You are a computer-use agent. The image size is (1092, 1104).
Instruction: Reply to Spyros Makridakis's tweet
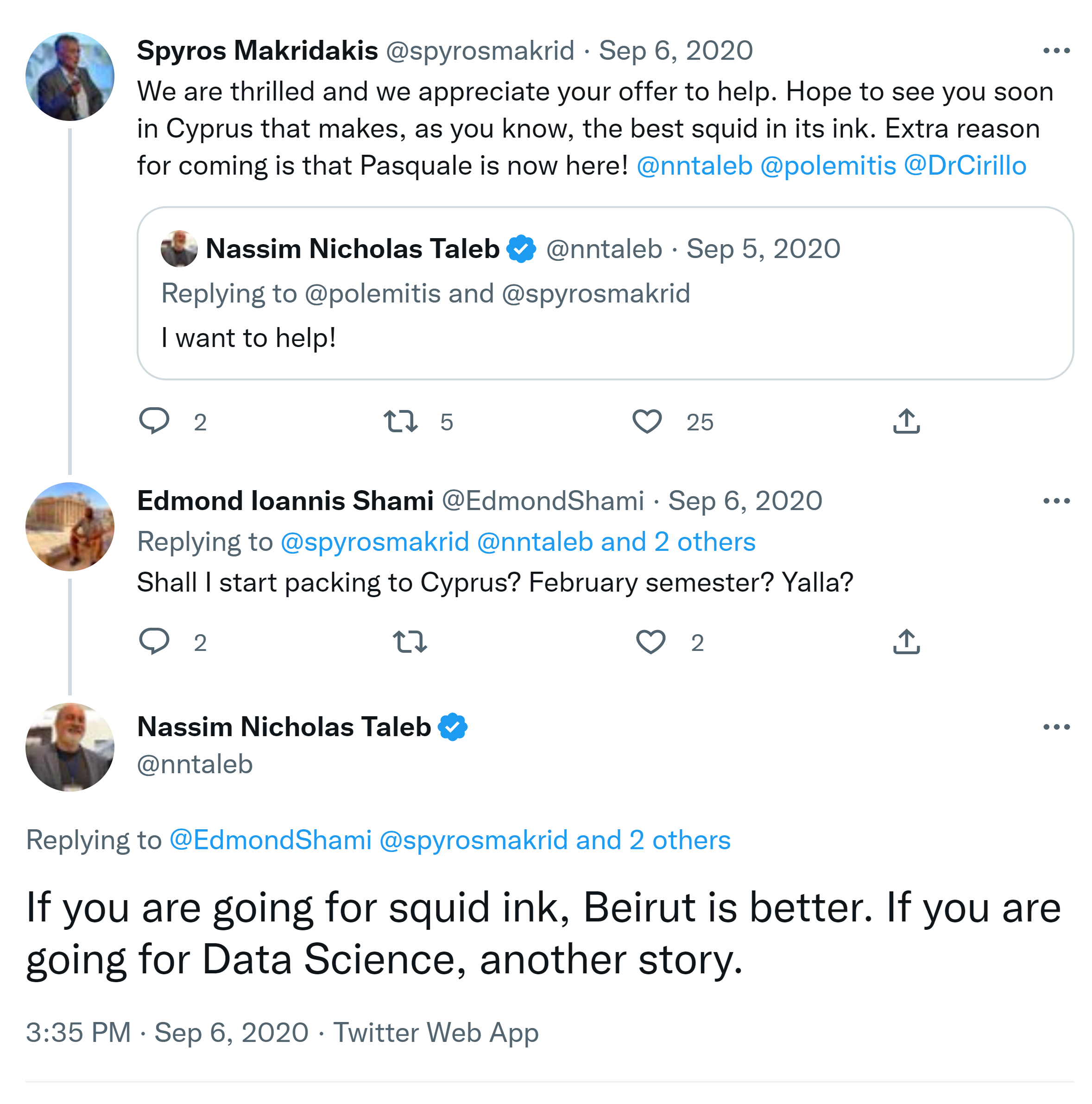coord(154,422)
